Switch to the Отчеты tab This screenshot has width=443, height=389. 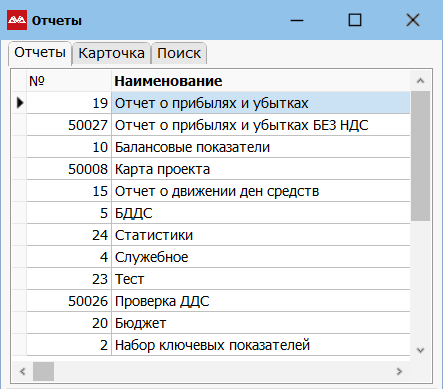tap(40, 53)
